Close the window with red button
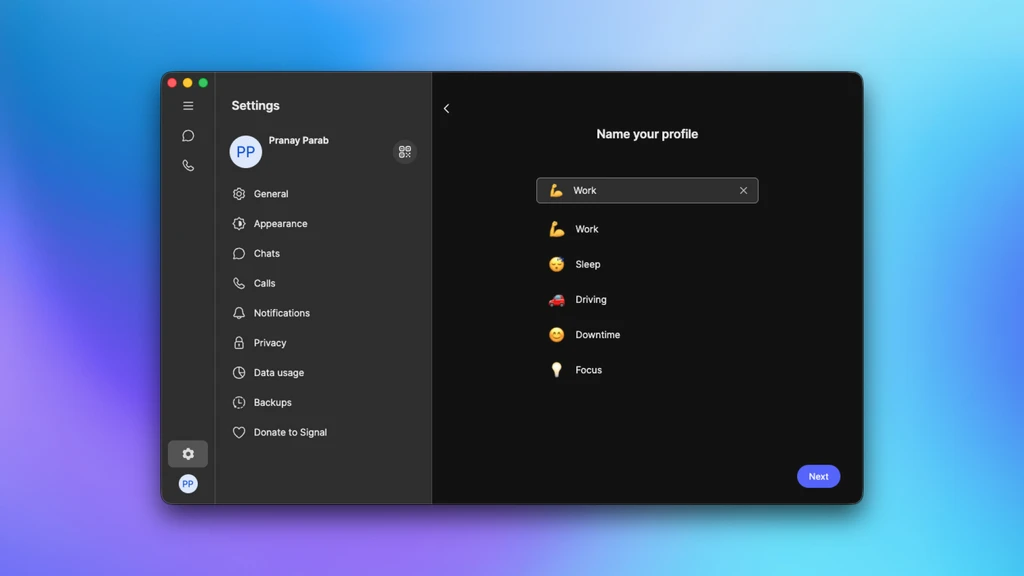1024x576 pixels. point(172,83)
